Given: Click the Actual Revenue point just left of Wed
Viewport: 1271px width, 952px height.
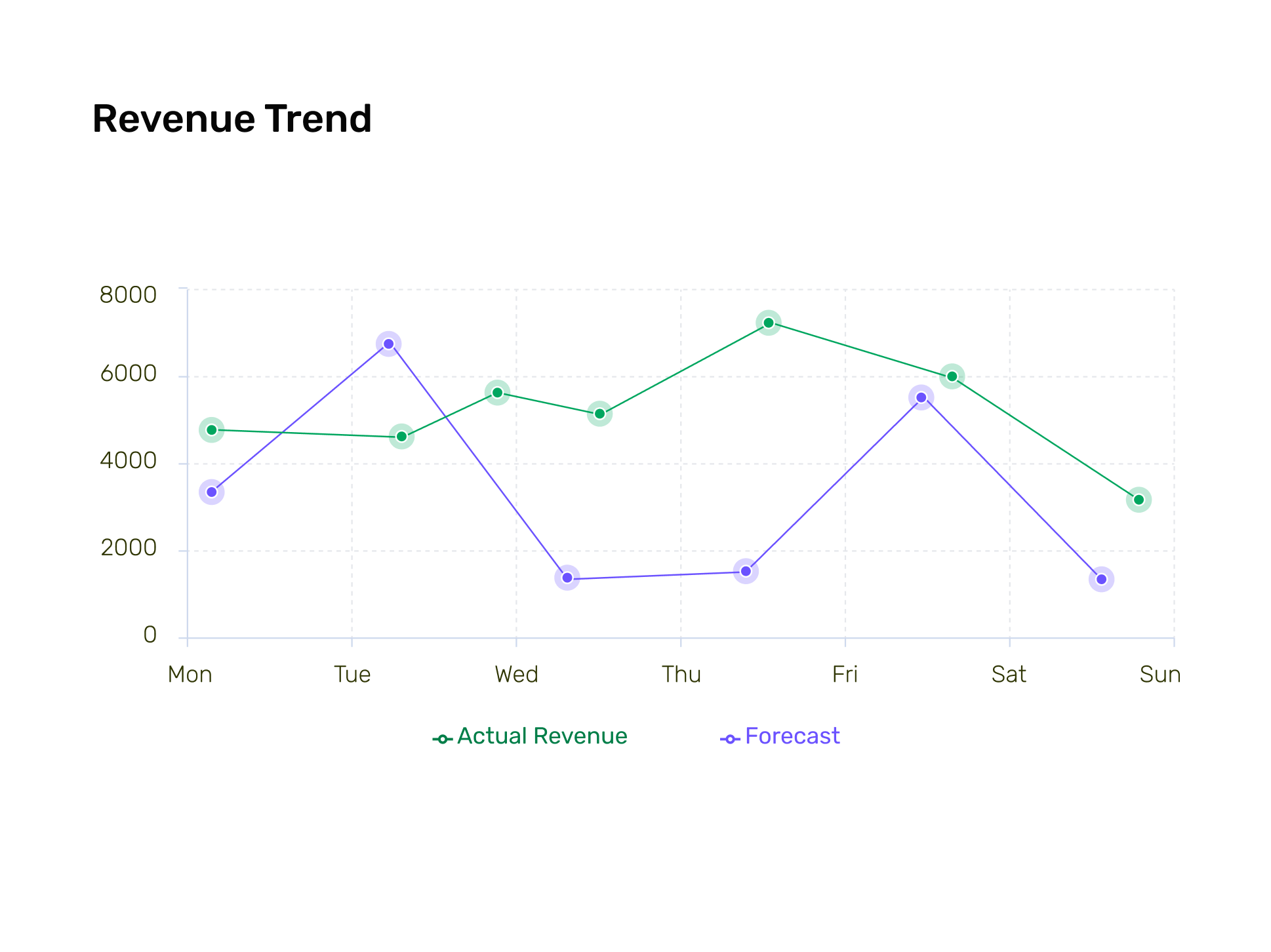Looking at the screenshot, I should [497, 393].
